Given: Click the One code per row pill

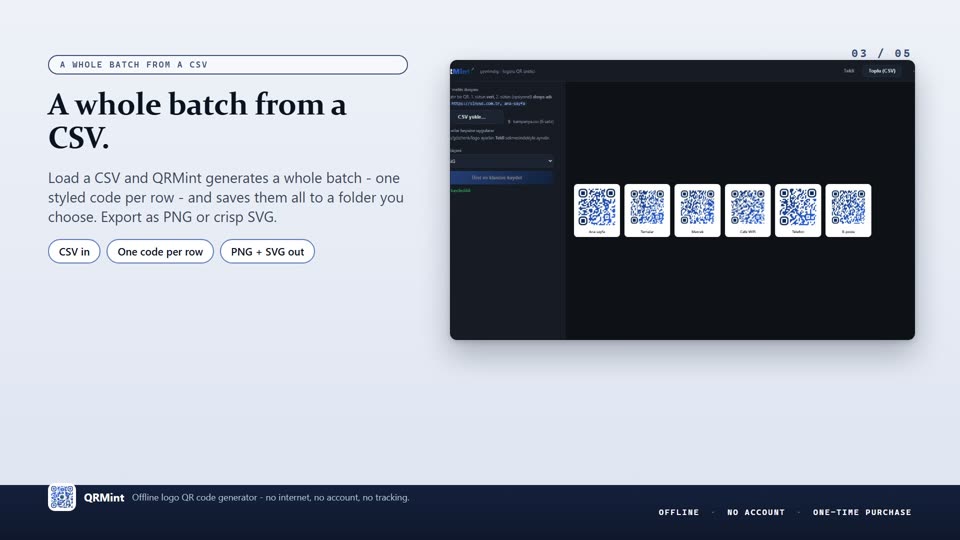Looking at the screenshot, I should click(x=160, y=252).
